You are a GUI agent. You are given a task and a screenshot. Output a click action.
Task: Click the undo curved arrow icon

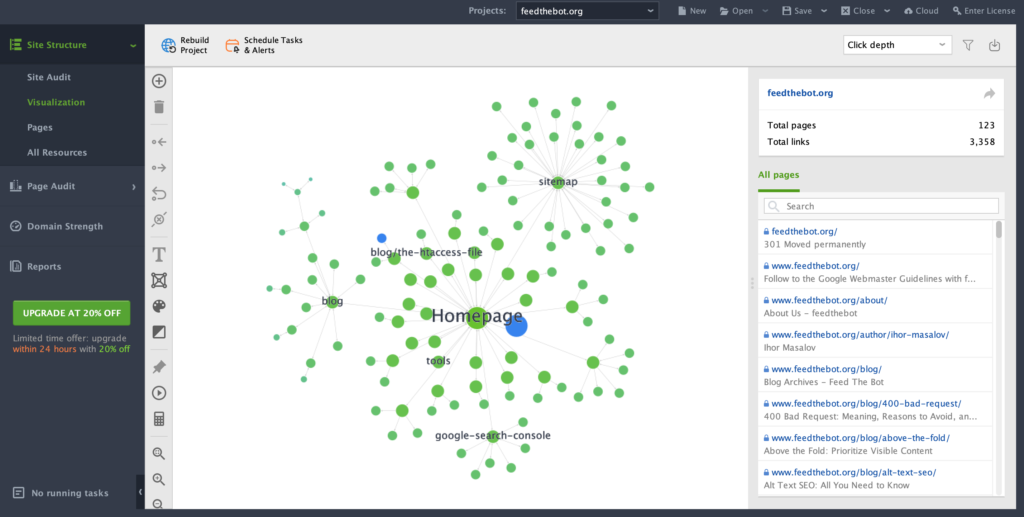pyautogui.click(x=159, y=194)
